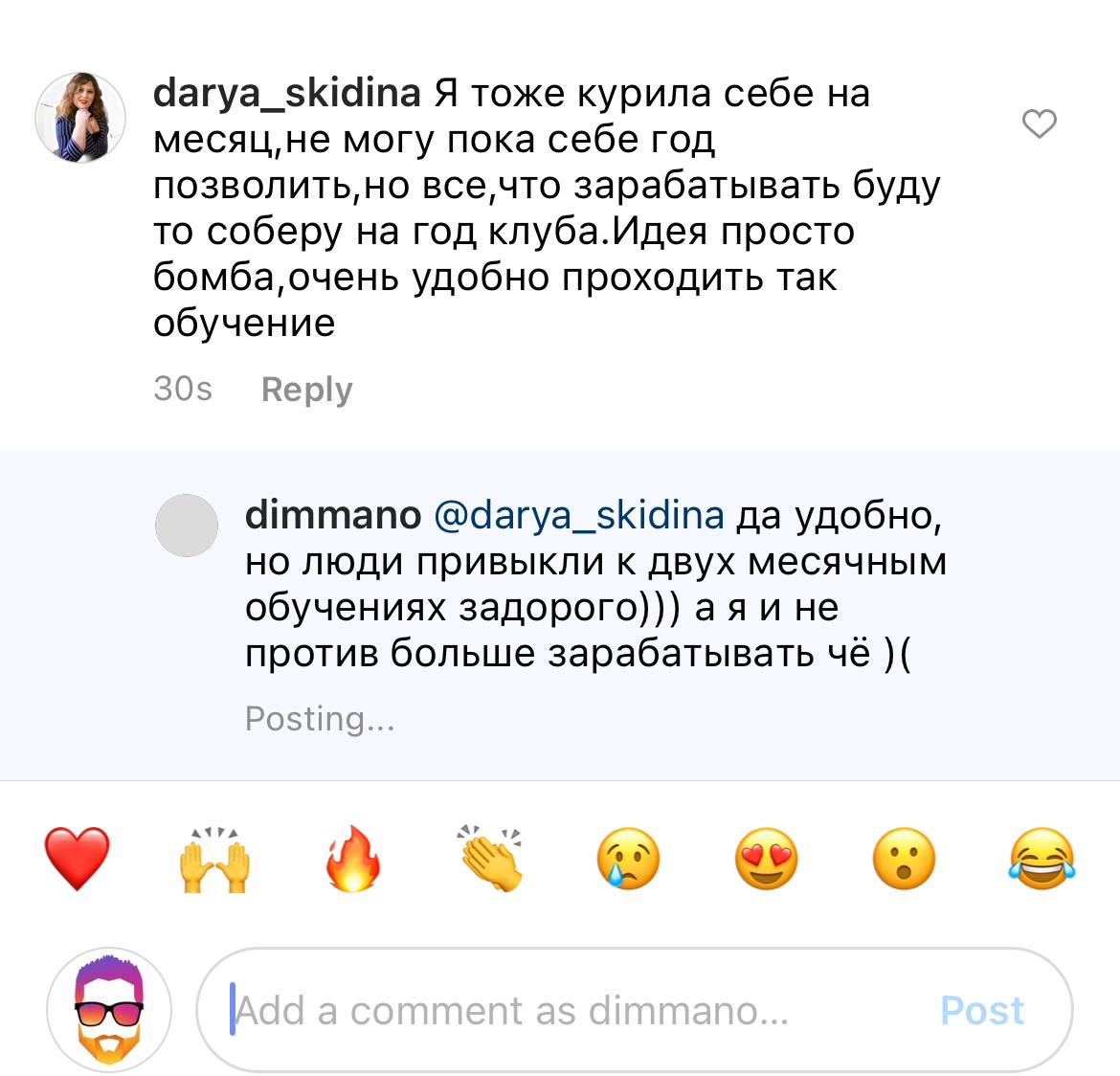Open darya_skidina's profile picture
Screen dimensions: 1120x1076
click(80, 117)
